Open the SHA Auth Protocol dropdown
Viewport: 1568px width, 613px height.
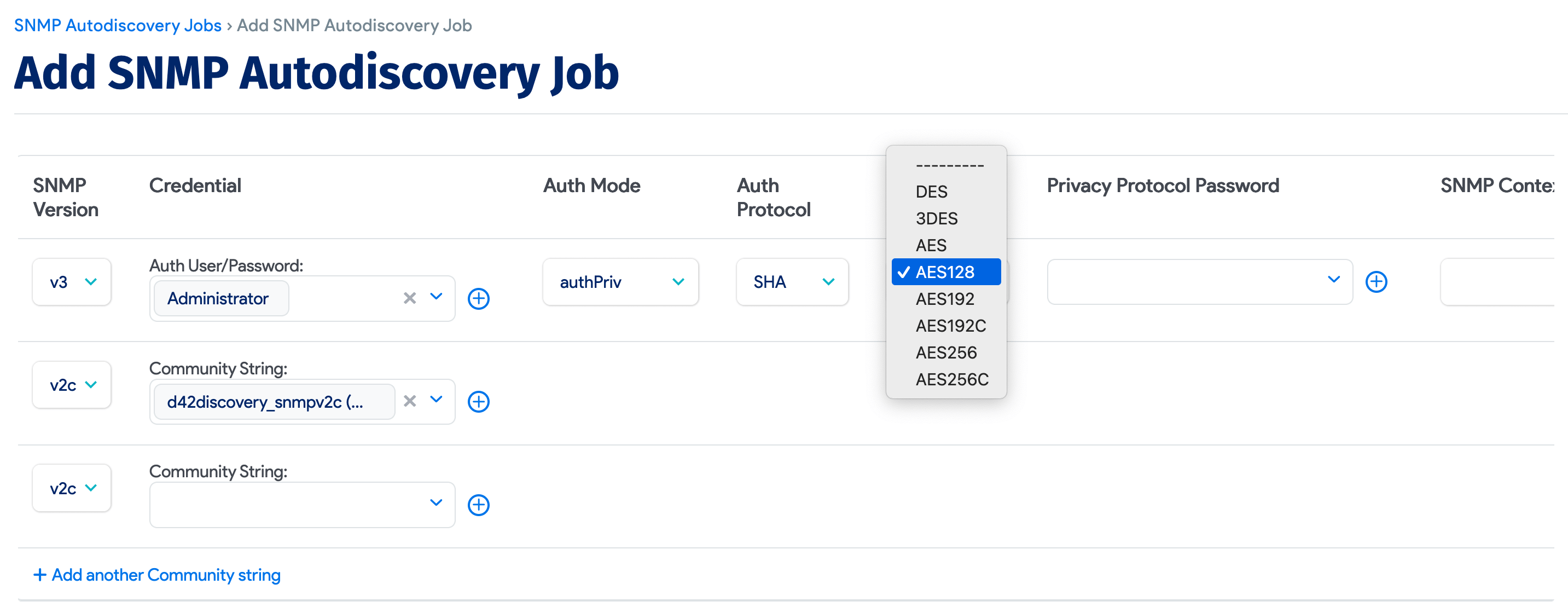tap(792, 281)
